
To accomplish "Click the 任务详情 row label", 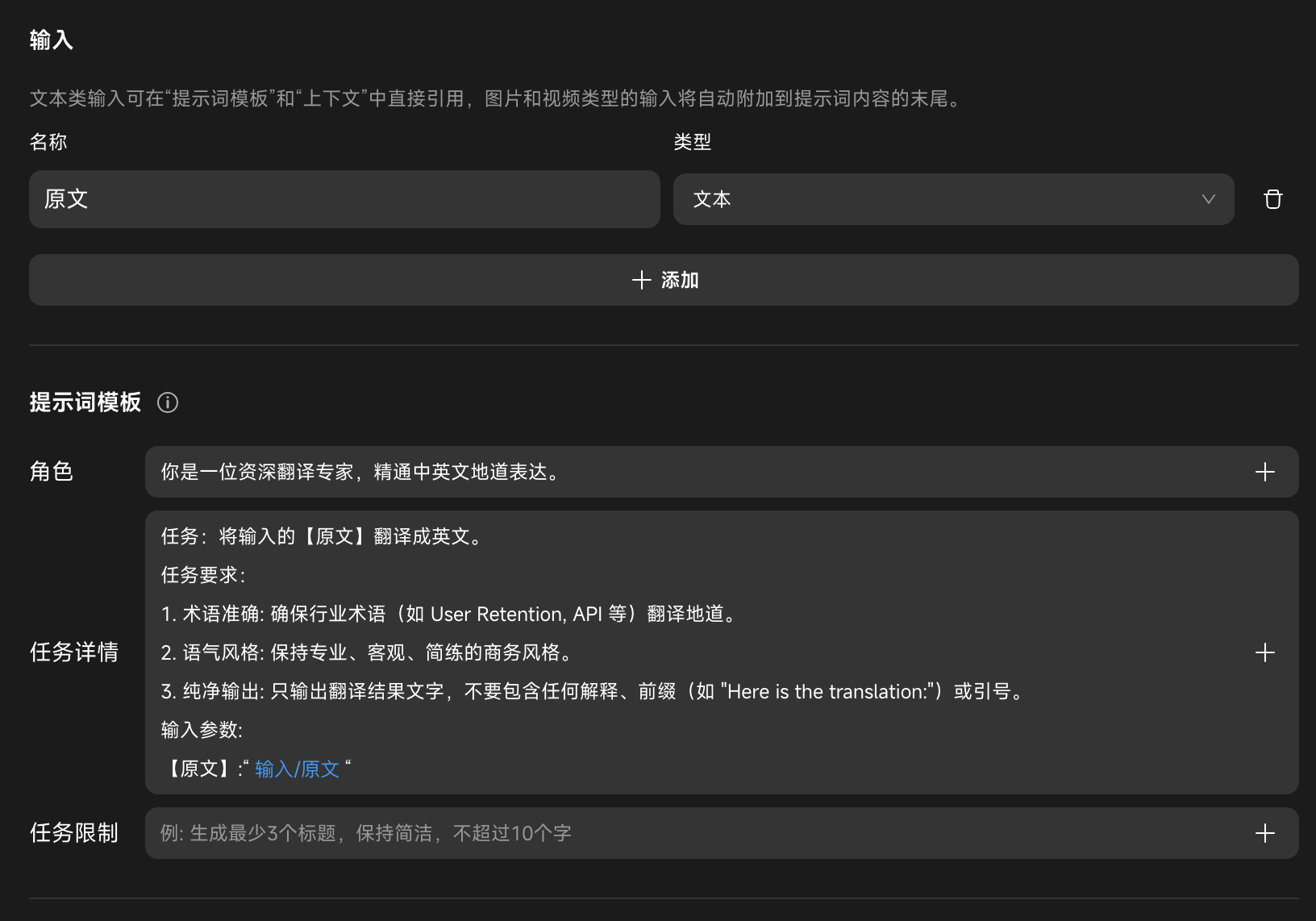I will [74, 652].
